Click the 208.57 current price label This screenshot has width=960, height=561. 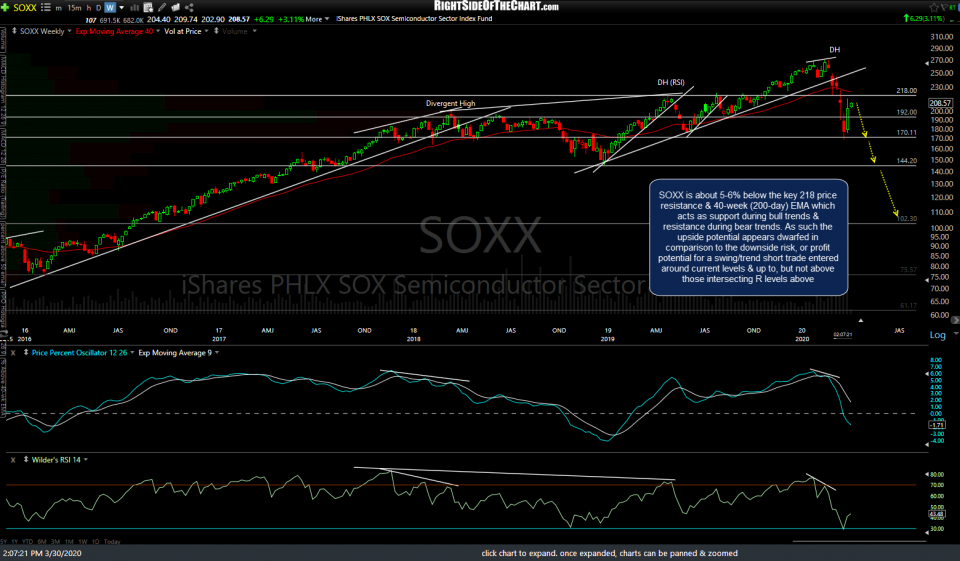(x=940, y=103)
